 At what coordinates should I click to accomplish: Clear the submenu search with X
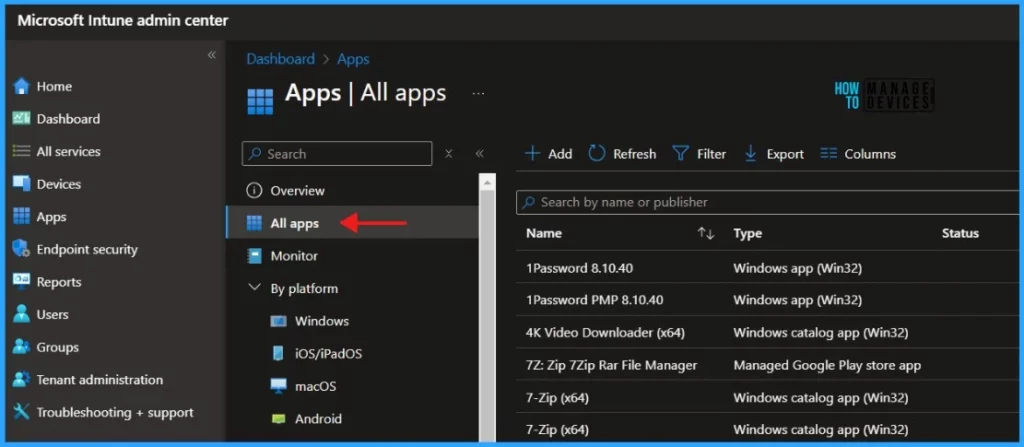(x=449, y=154)
